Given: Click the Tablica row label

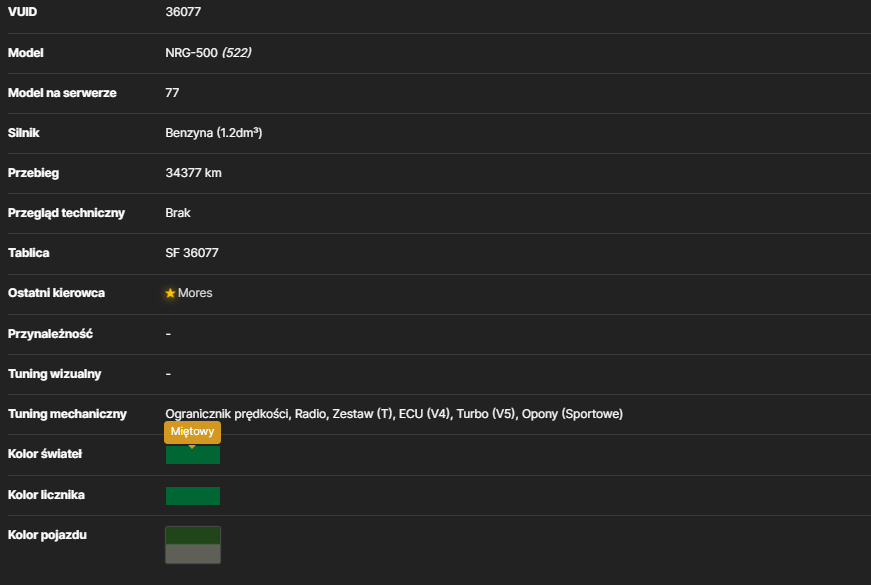Looking at the screenshot, I should point(28,253).
